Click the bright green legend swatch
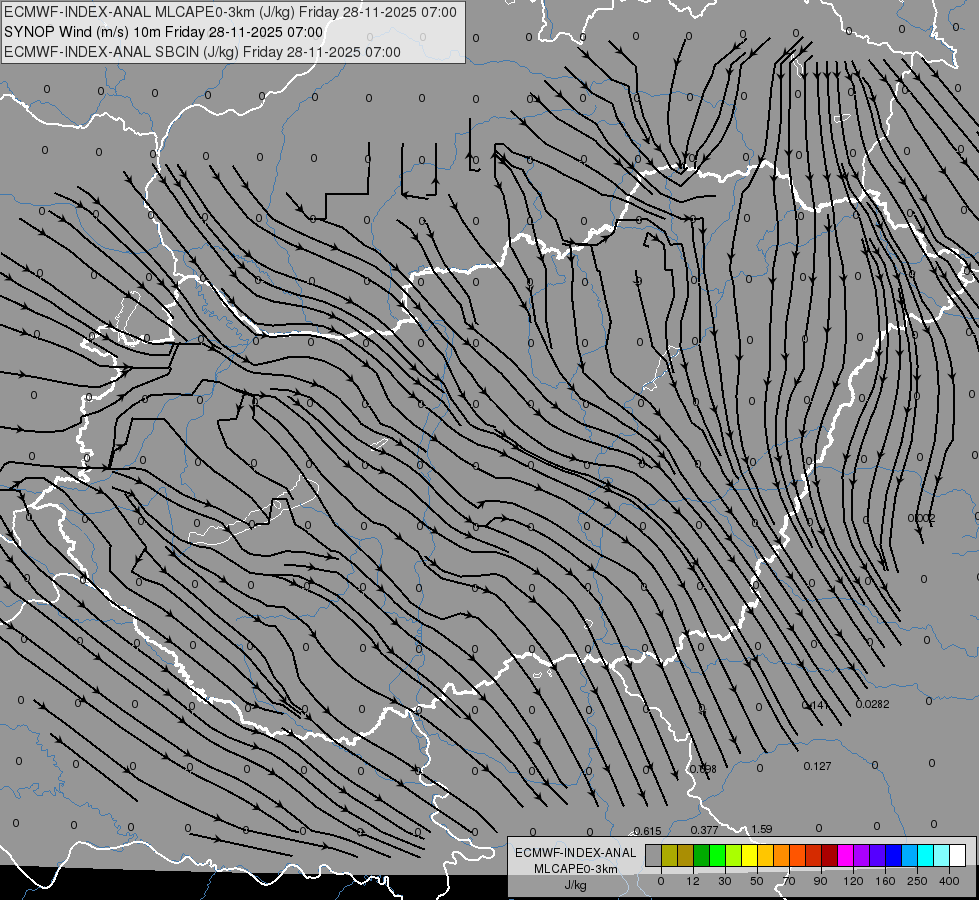979x900 pixels. click(717, 855)
